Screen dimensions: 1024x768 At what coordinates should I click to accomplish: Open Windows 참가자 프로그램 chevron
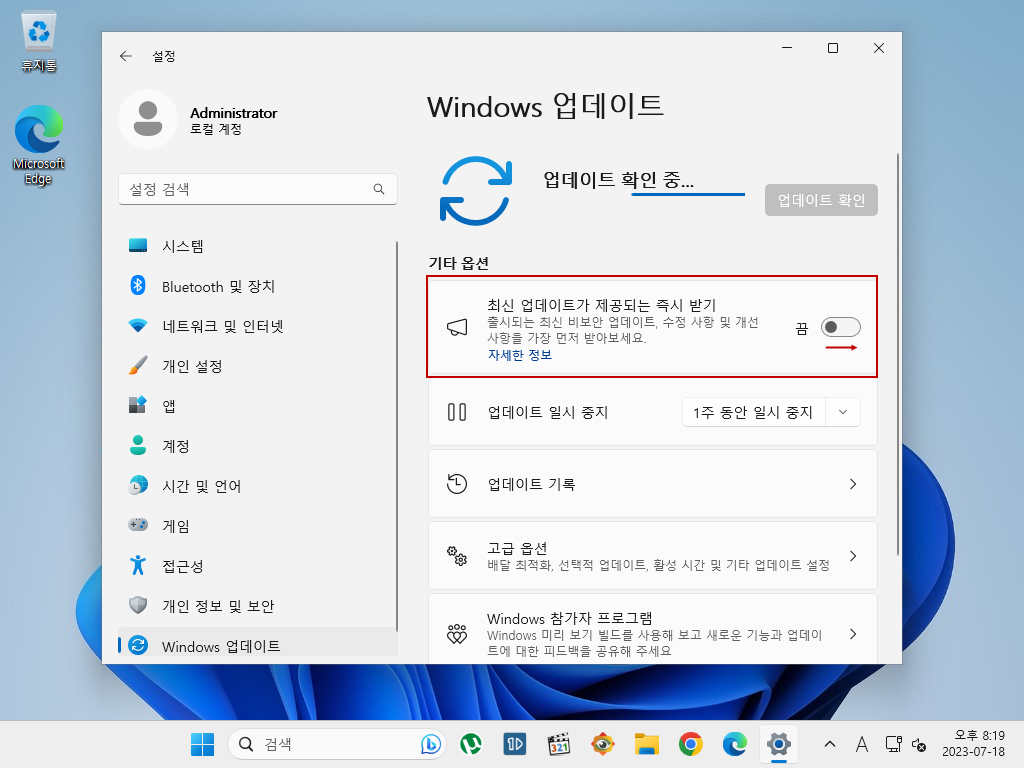853,634
